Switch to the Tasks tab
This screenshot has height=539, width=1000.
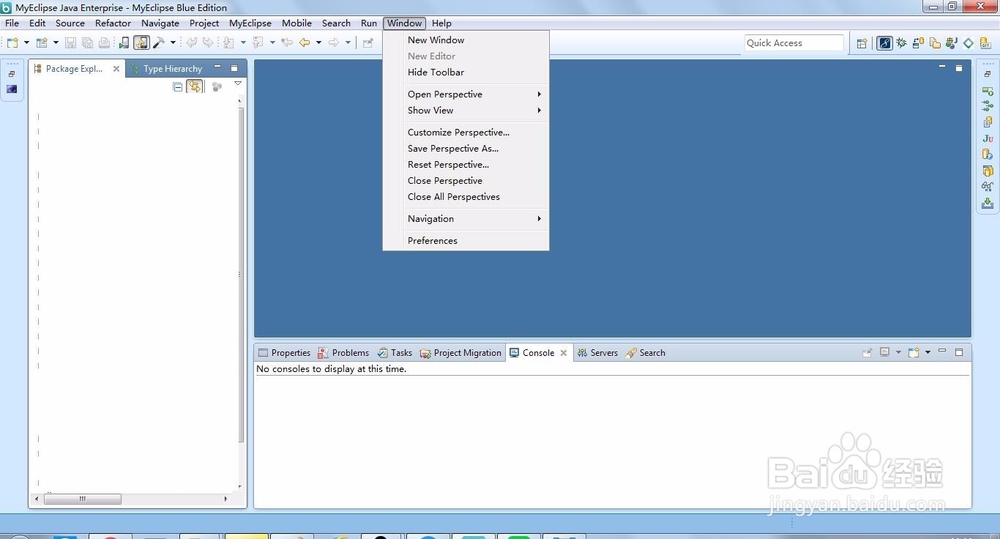[395, 353]
